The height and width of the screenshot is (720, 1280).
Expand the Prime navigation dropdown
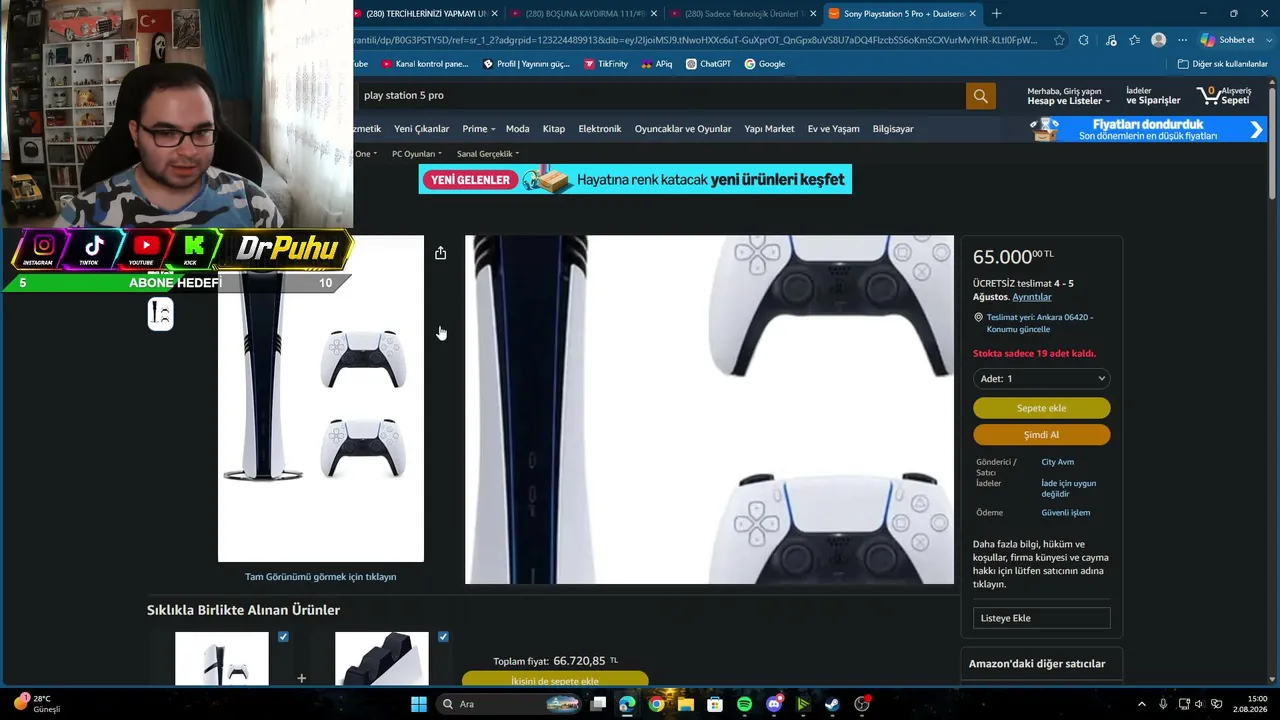(x=479, y=129)
